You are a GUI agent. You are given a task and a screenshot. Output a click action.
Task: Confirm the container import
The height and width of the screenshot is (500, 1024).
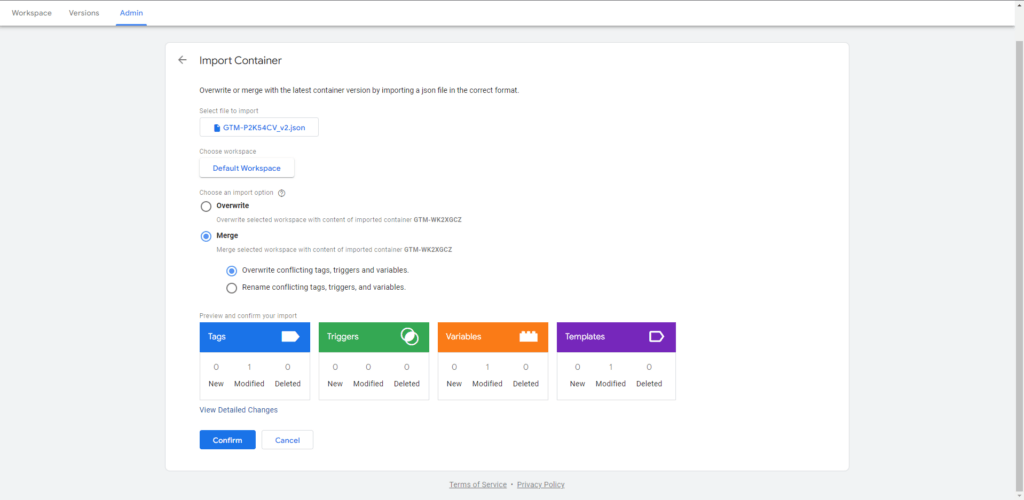(x=227, y=440)
